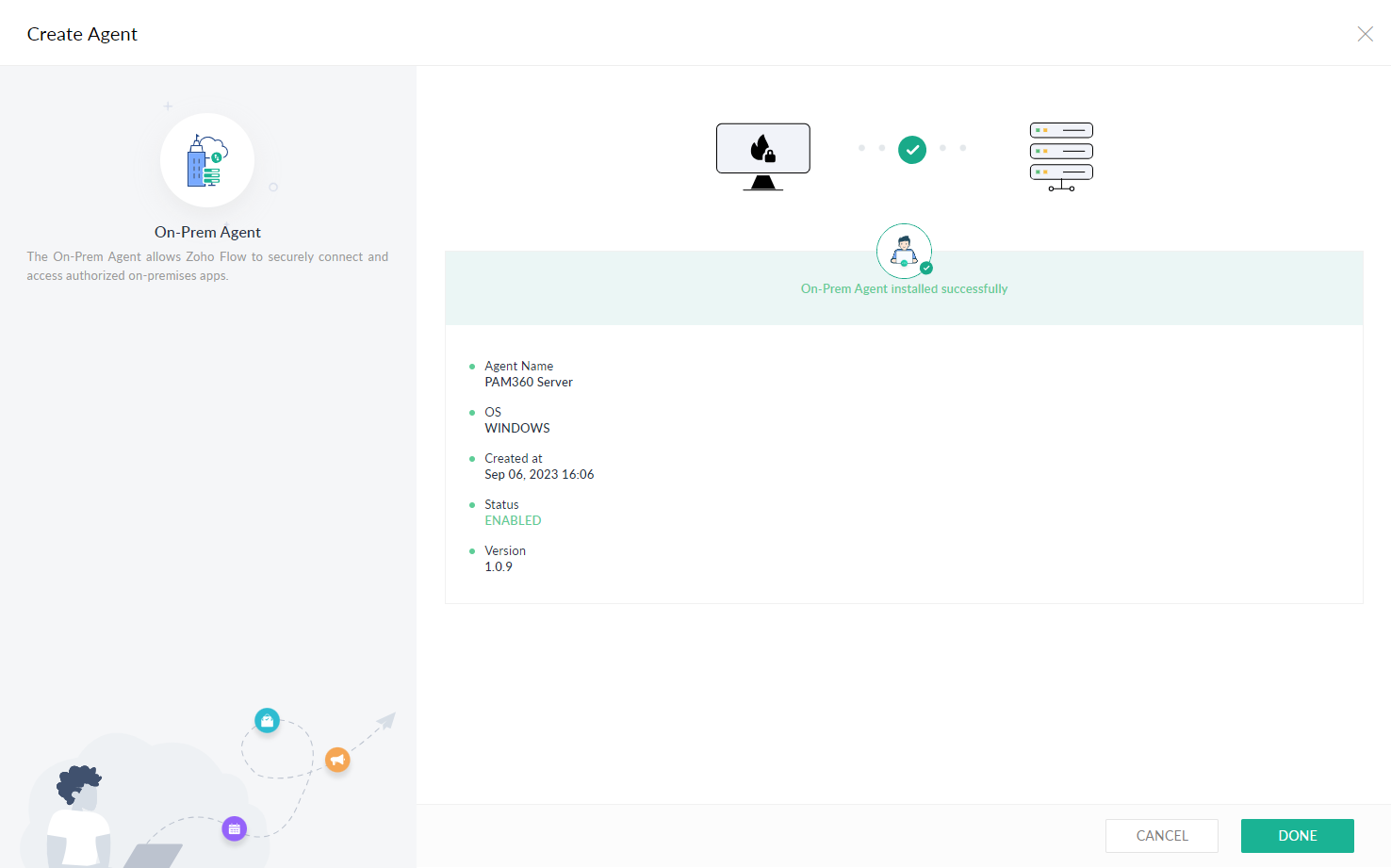The height and width of the screenshot is (868, 1391).
Task: Click the 'On-Prem Agent' heading in sidebar
Action: coord(207,232)
